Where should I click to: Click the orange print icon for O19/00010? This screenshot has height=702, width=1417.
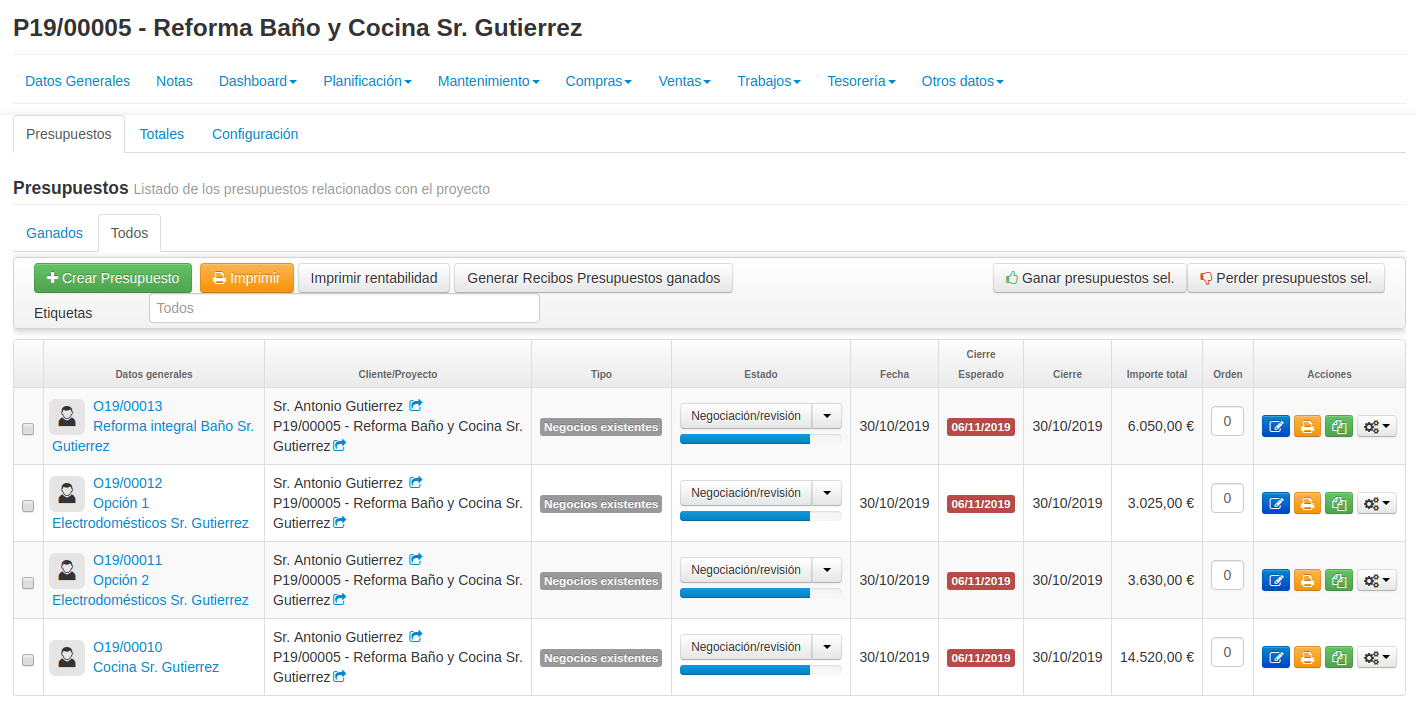1307,657
